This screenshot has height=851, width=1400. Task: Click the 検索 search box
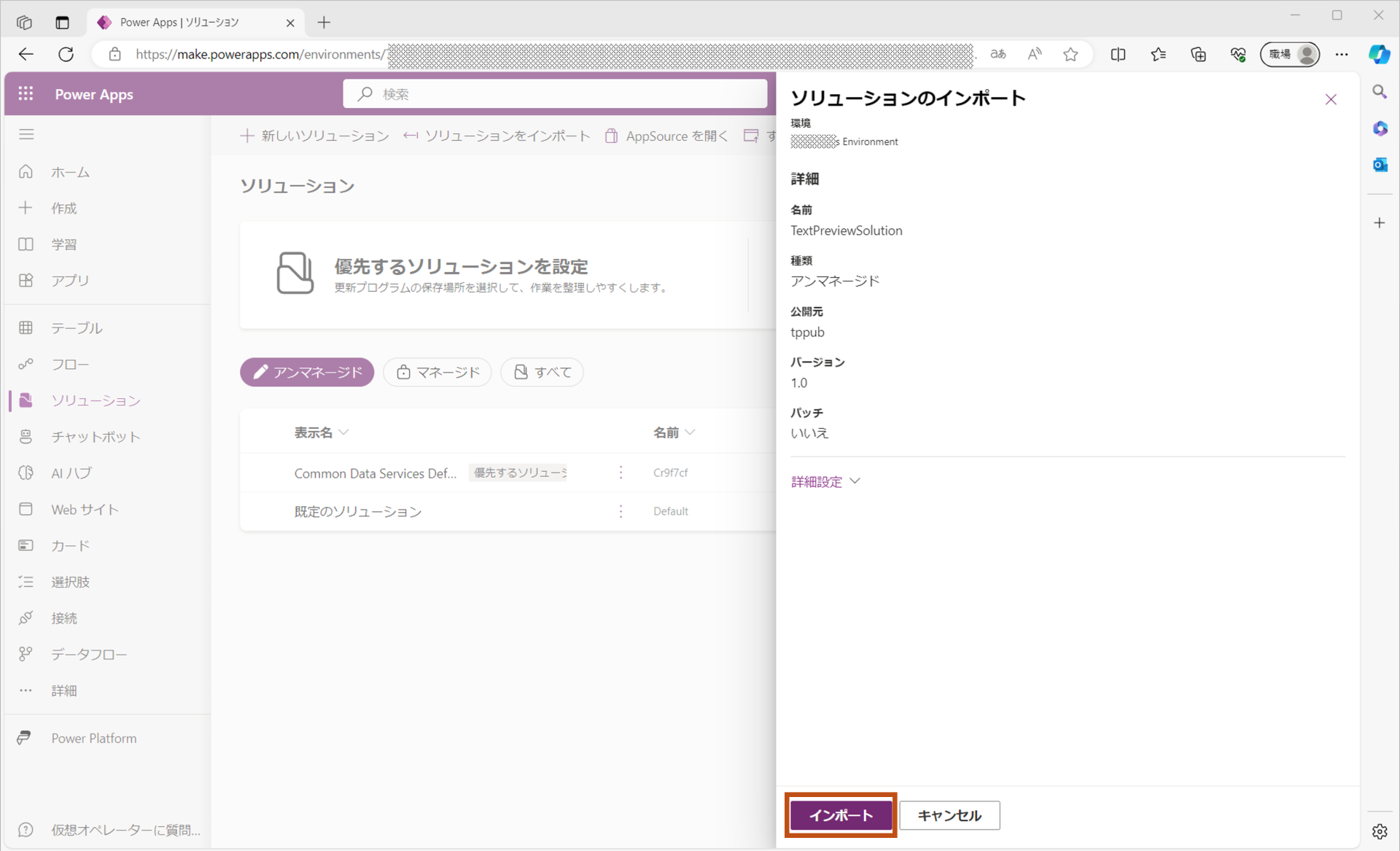[x=555, y=94]
